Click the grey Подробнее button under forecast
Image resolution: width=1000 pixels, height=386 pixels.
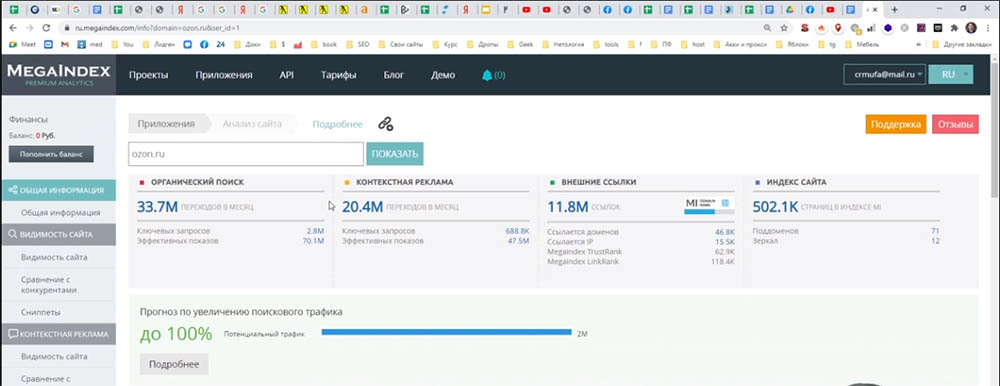(174, 364)
